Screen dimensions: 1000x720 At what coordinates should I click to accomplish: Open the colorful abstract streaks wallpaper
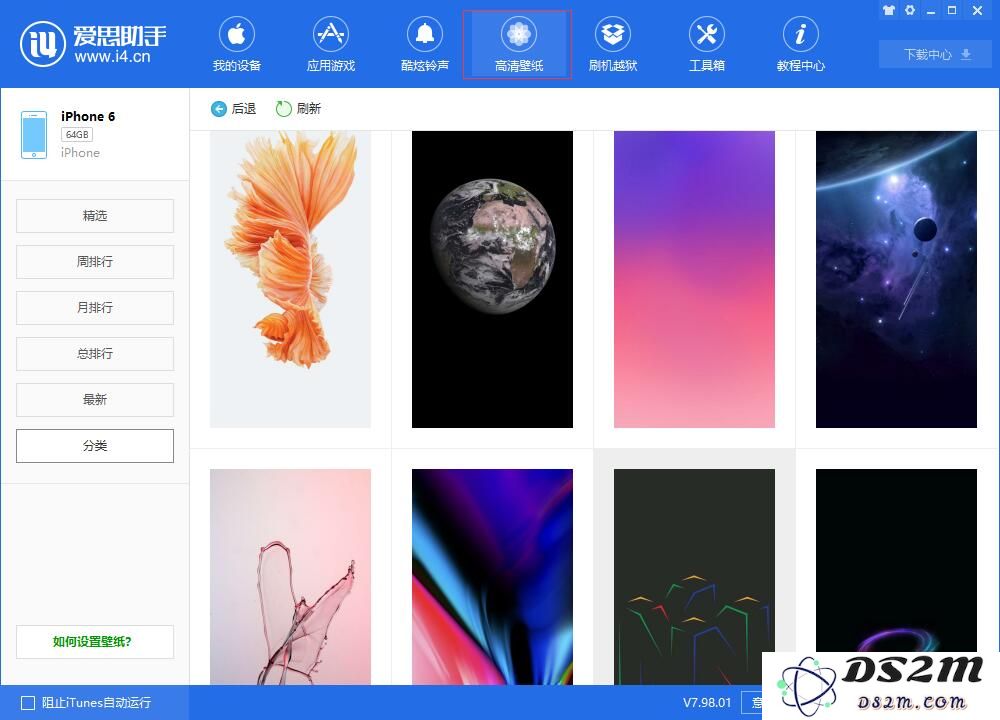pos(492,577)
